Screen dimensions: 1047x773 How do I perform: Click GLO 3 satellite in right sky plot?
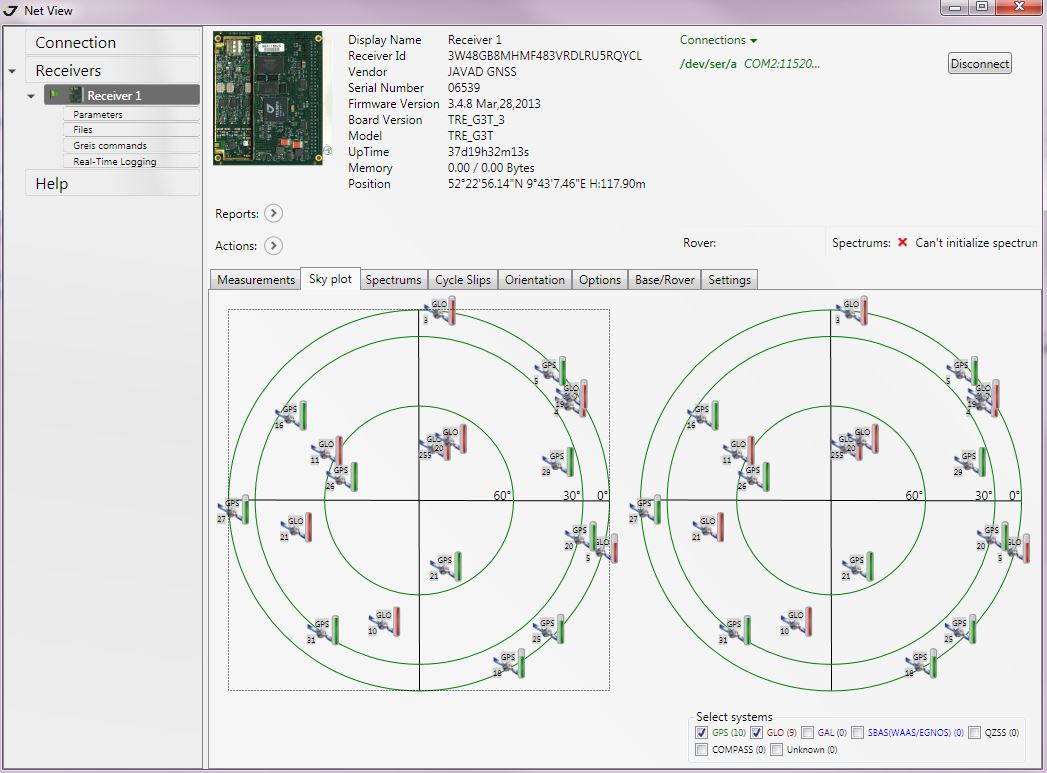coord(851,311)
